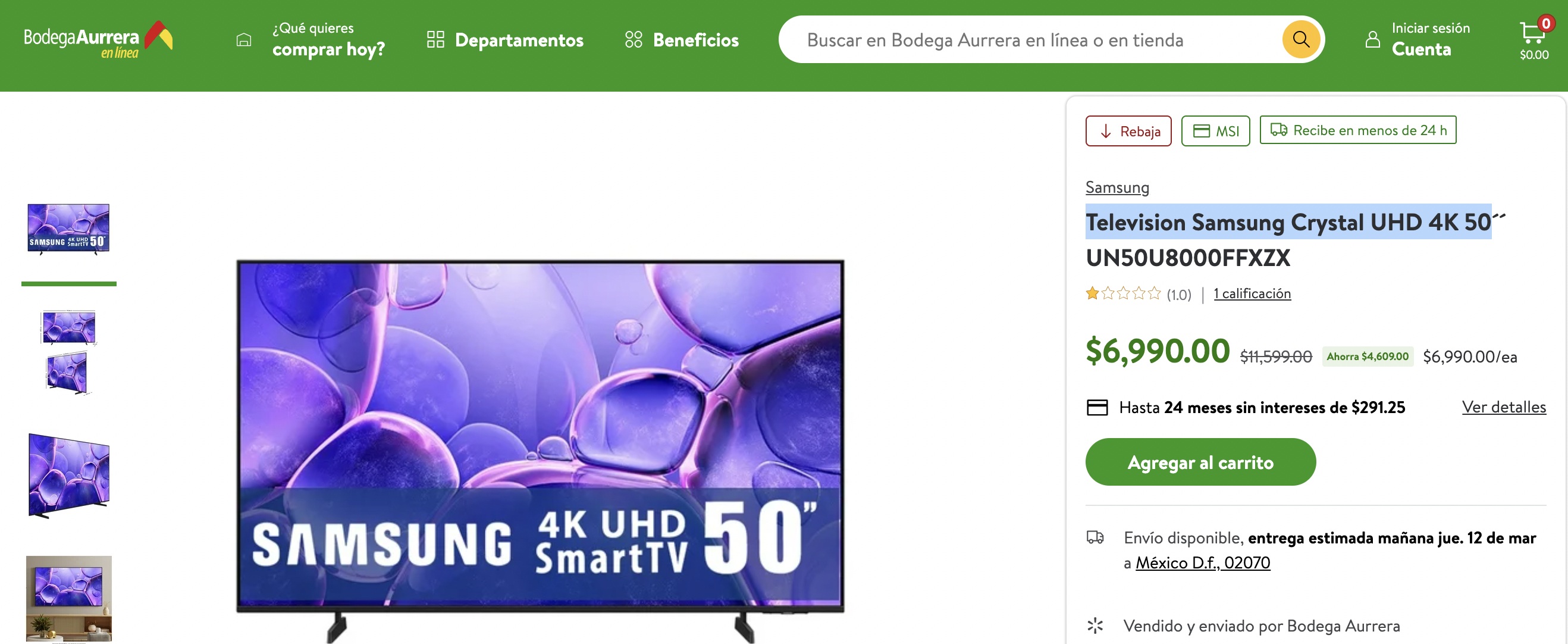The image size is (1568, 644).
Task: Click the 1 calificación reviews link
Action: click(1252, 293)
